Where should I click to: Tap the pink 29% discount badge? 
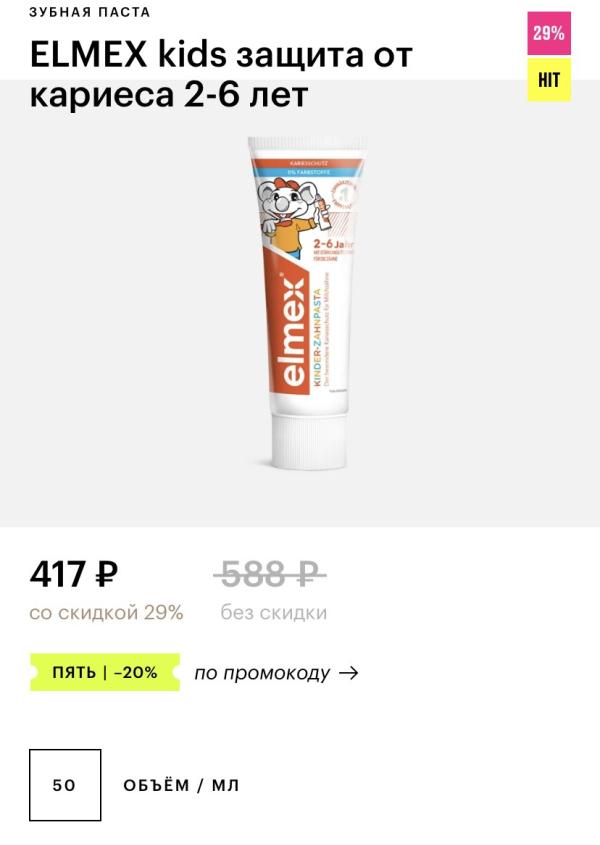click(x=549, y=33)
